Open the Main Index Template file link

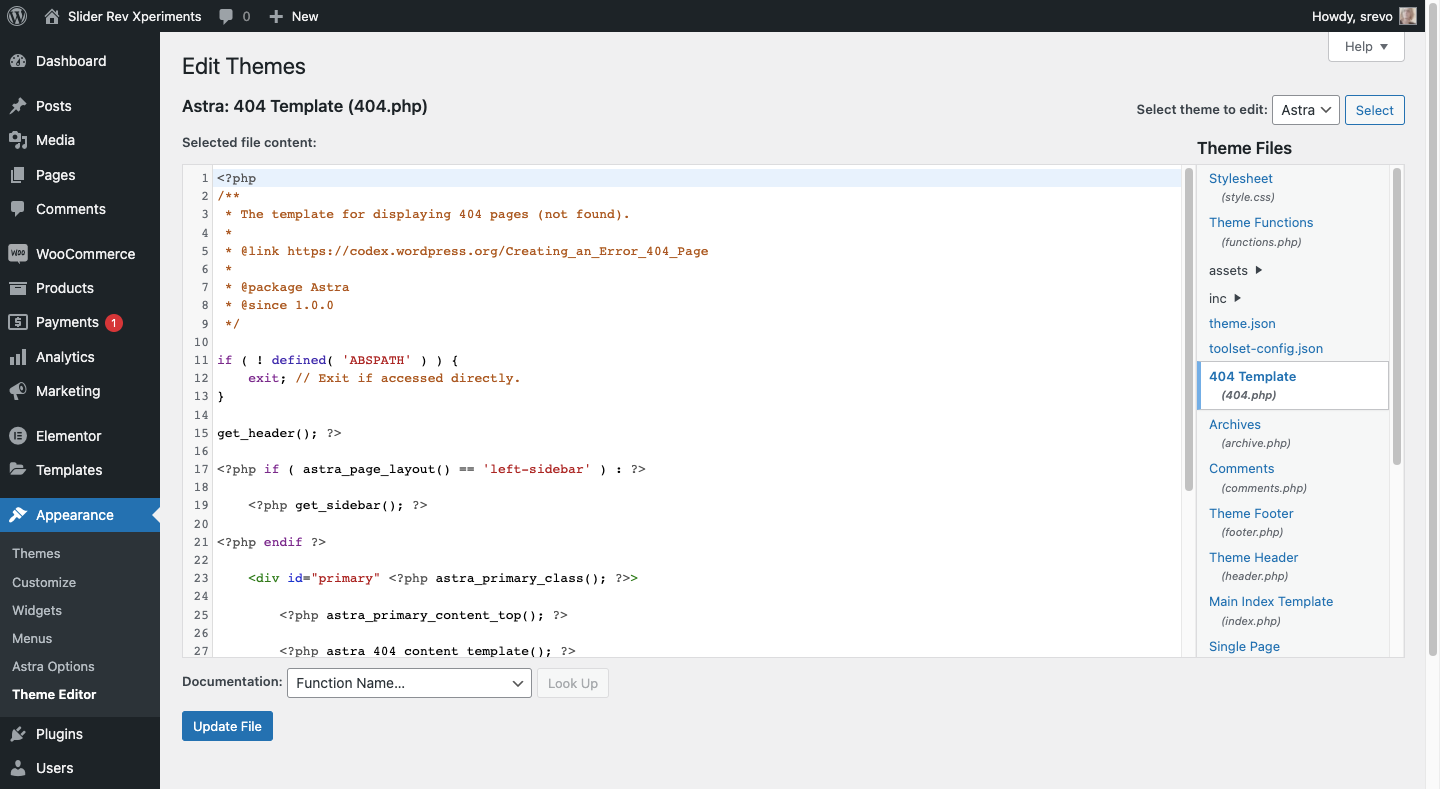(1271, 601)
